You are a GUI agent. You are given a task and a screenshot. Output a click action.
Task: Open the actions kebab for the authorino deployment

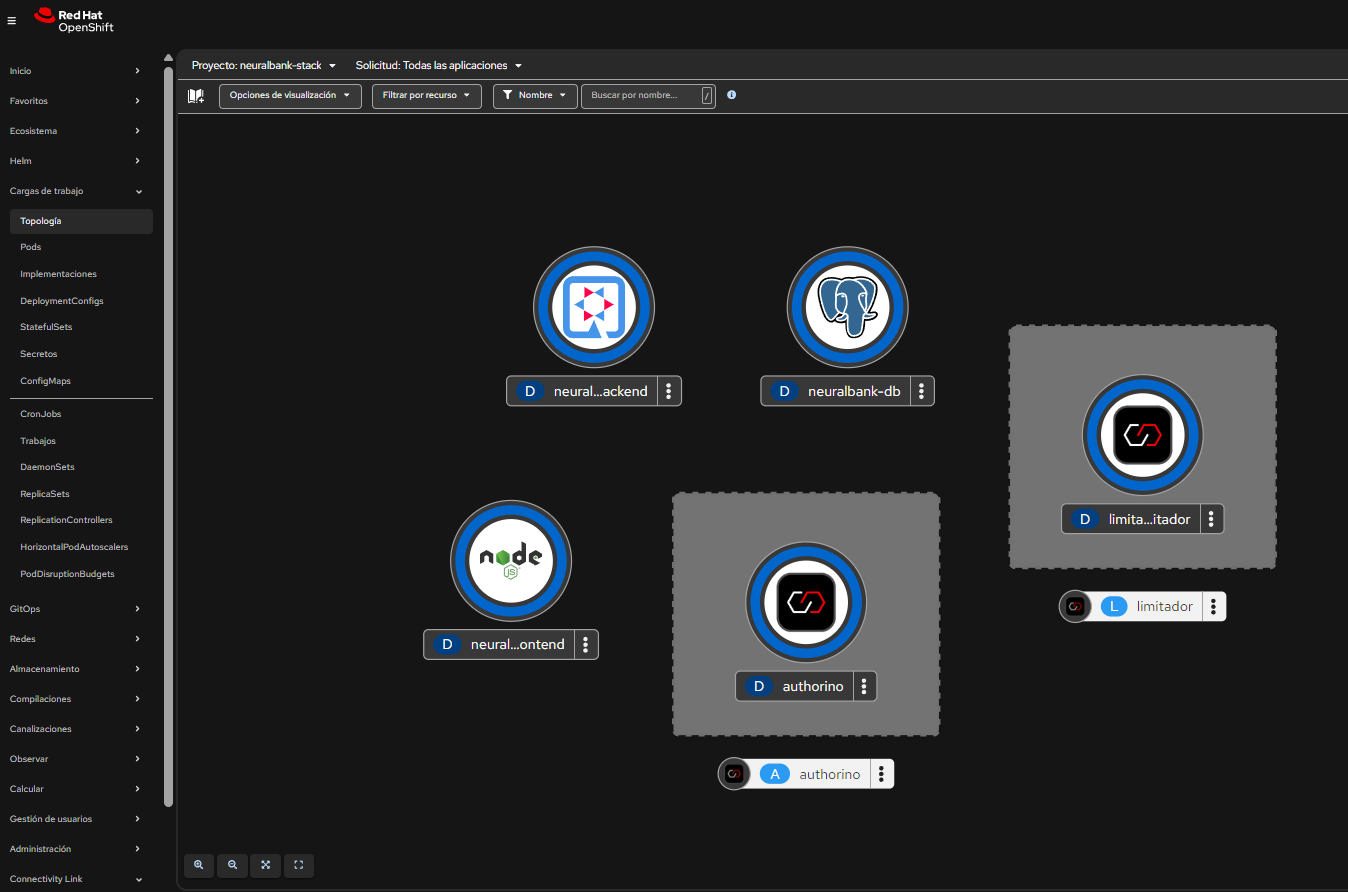(864, 686)
